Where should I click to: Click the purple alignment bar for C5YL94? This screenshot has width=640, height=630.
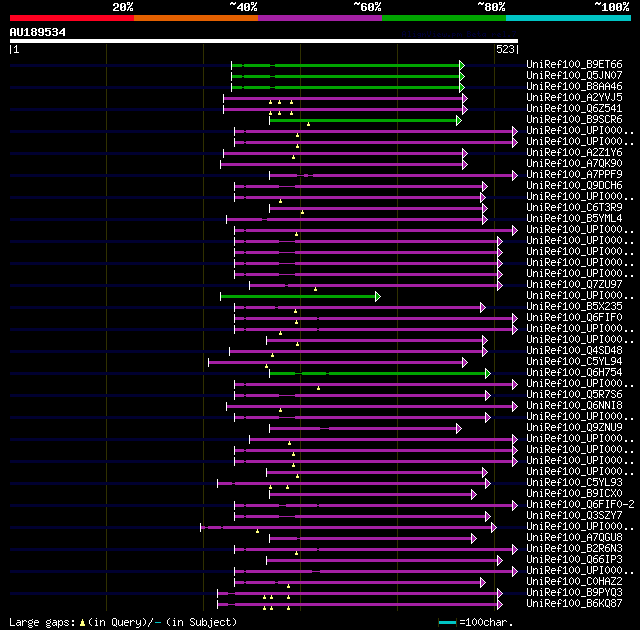(x=336, y=362)
